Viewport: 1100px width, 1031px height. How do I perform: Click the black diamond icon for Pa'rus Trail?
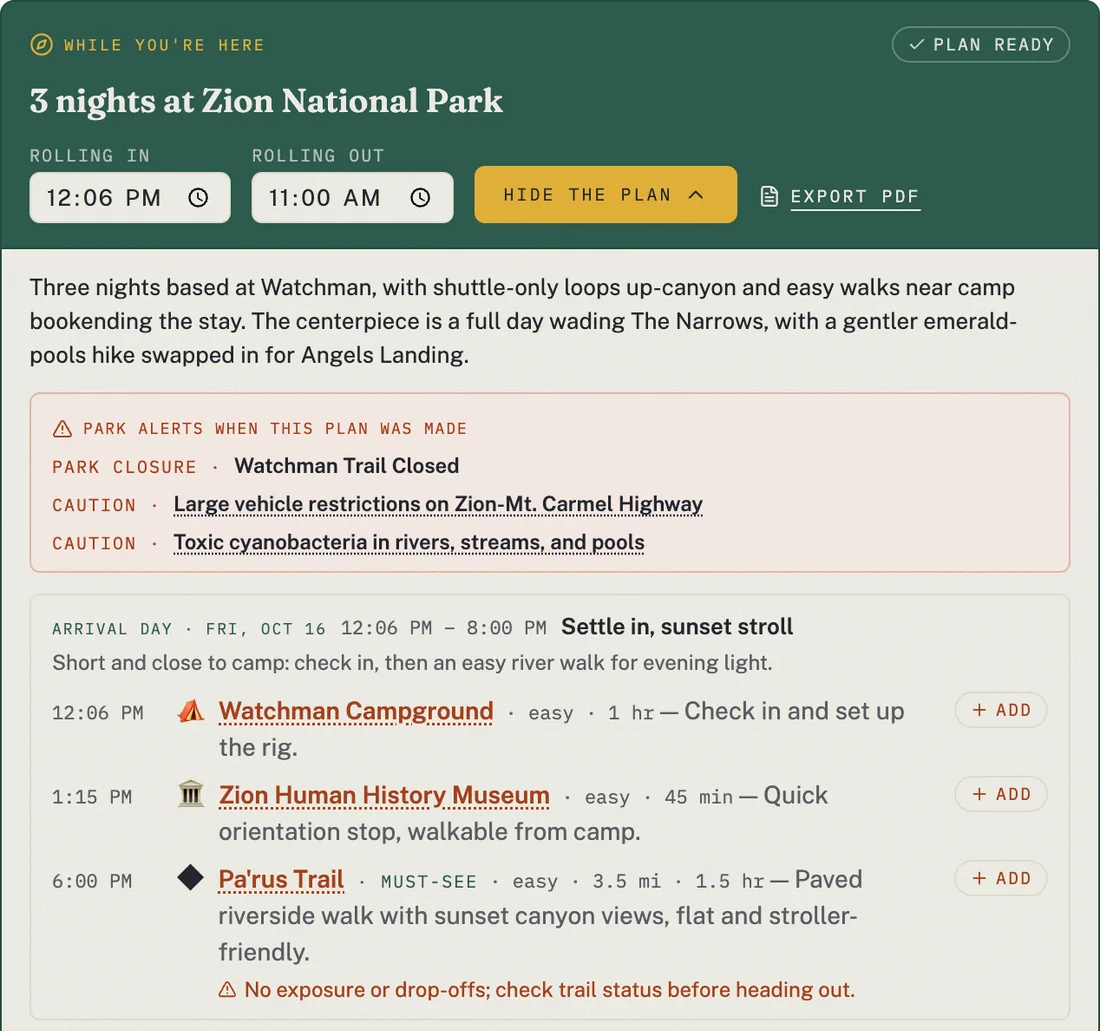190,877
